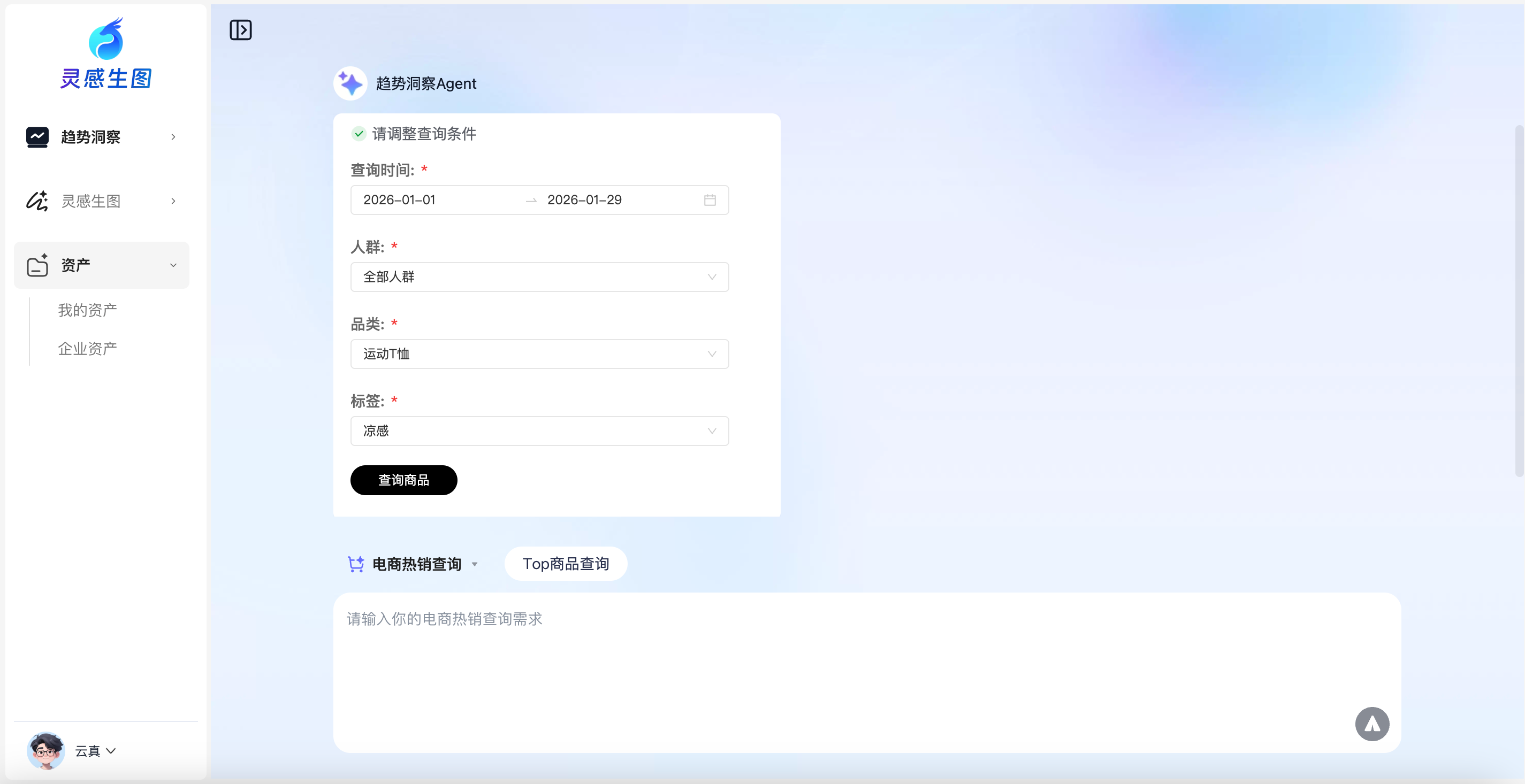
Task: Select the Top商品查询 chip
Action: click(566, 564)
